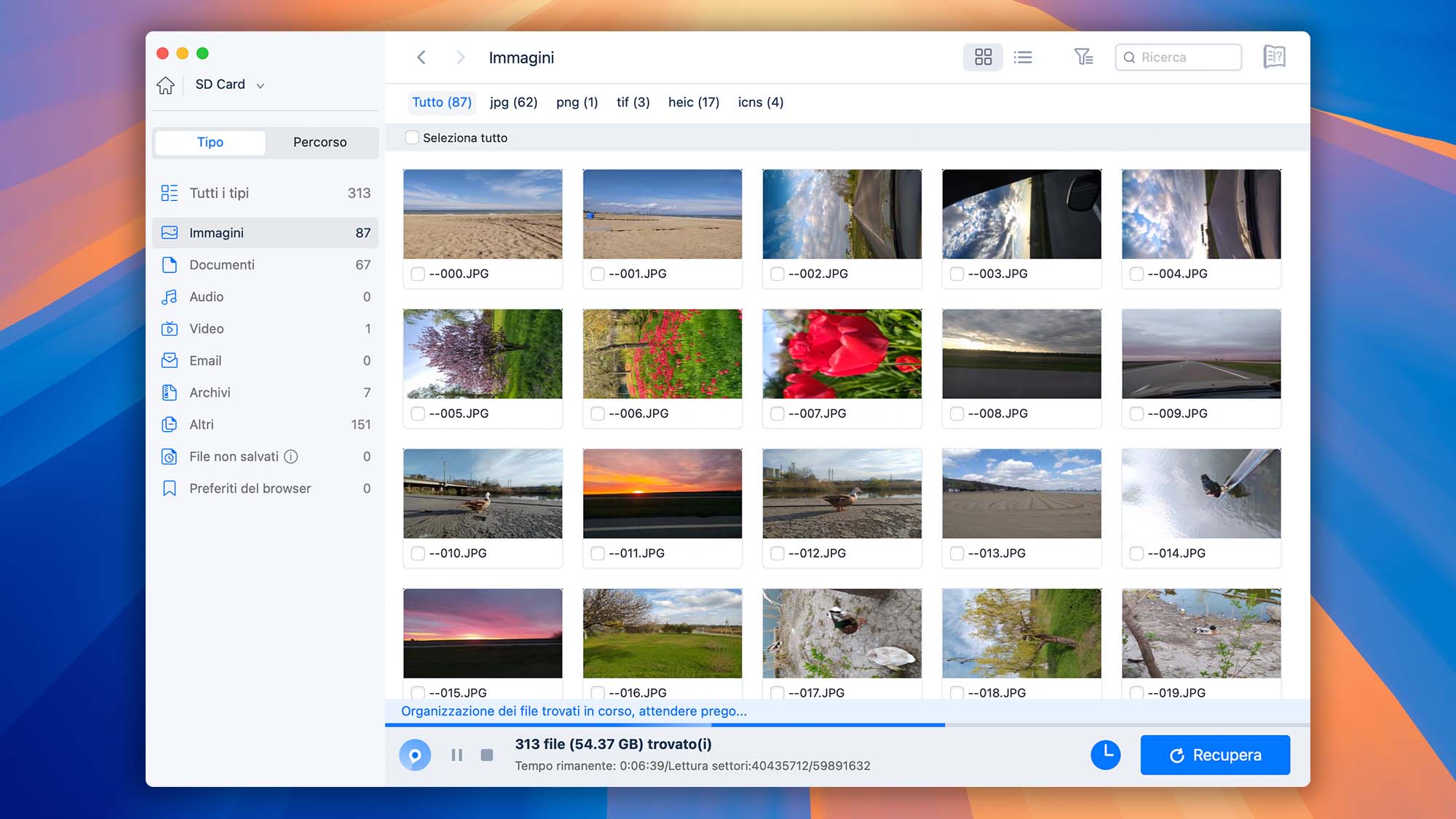
Task: Select thumbnail of --016.JPG green meadow
Action: [x=662, y=633]
